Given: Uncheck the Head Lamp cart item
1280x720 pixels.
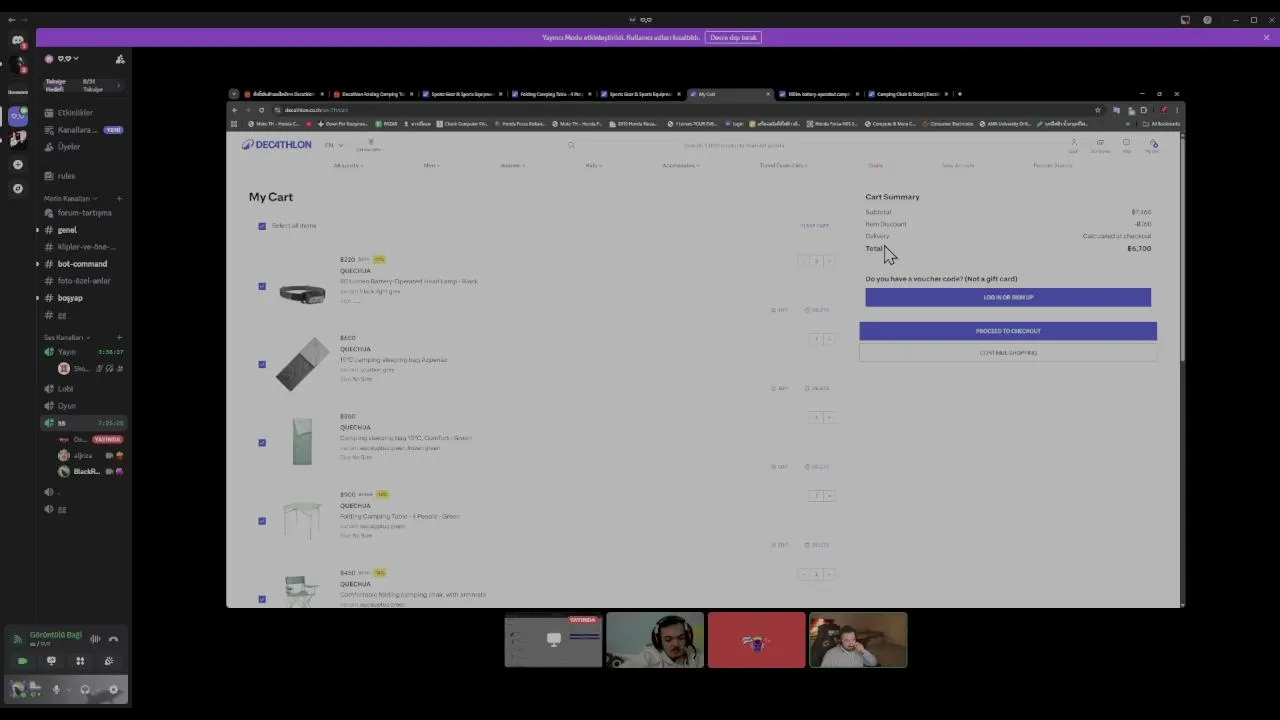Looking at the screenshot, I should click(x=262, y=286).
